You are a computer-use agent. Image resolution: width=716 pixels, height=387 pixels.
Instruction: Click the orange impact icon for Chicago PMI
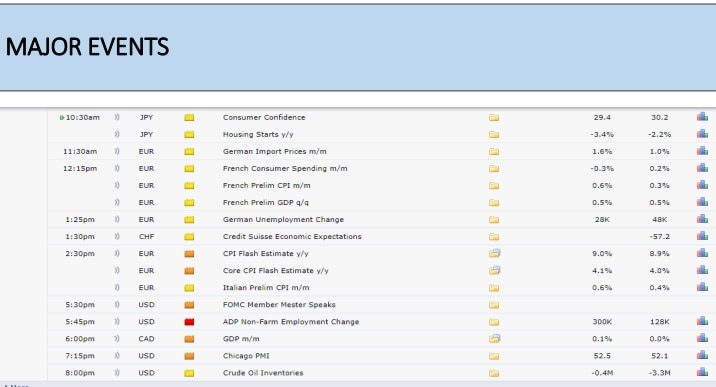(x=189, y=356)
